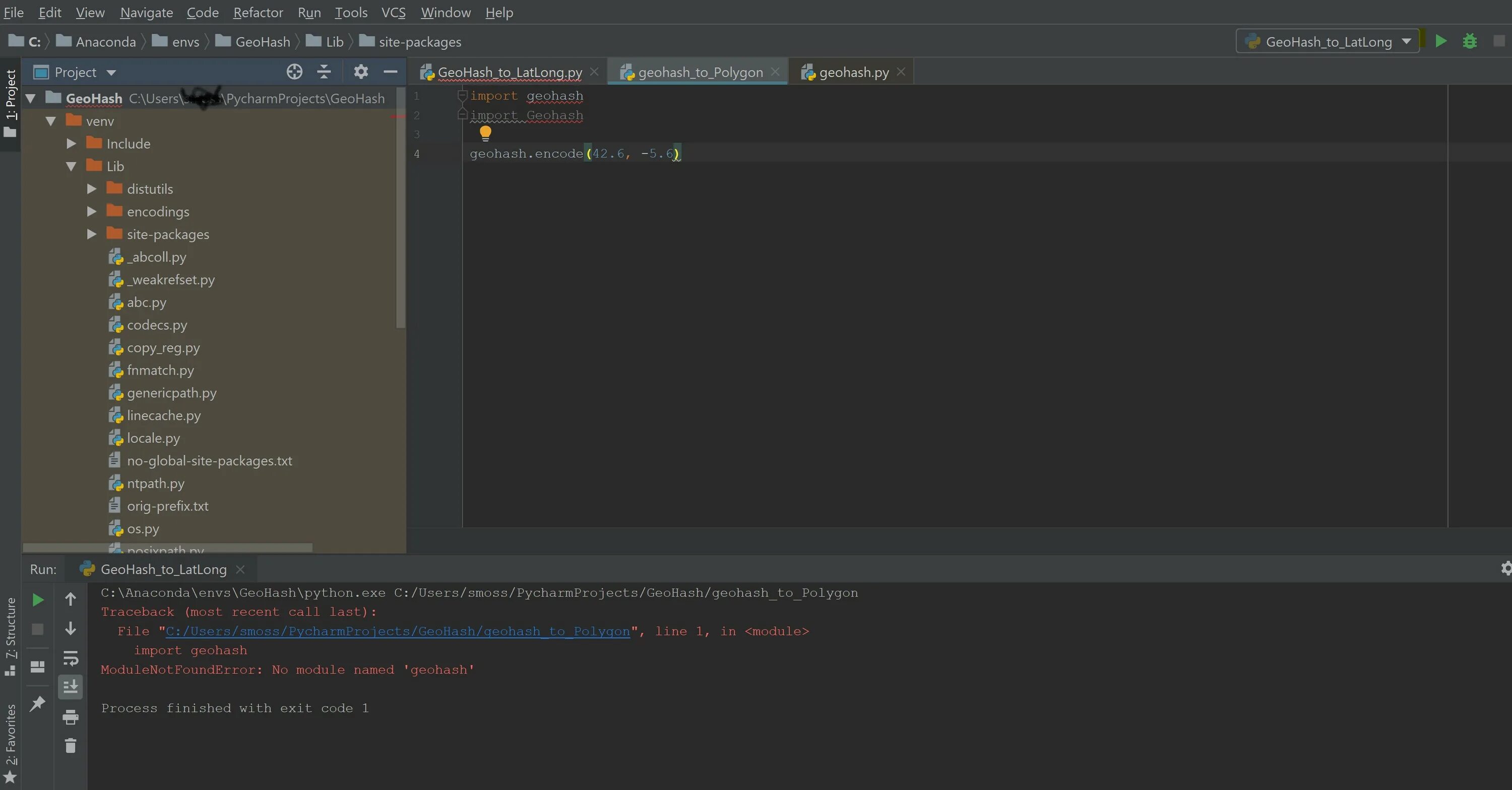Start debugging with the bug icon
This screenshot has height=790, width=1512.
click(1470, 41)
